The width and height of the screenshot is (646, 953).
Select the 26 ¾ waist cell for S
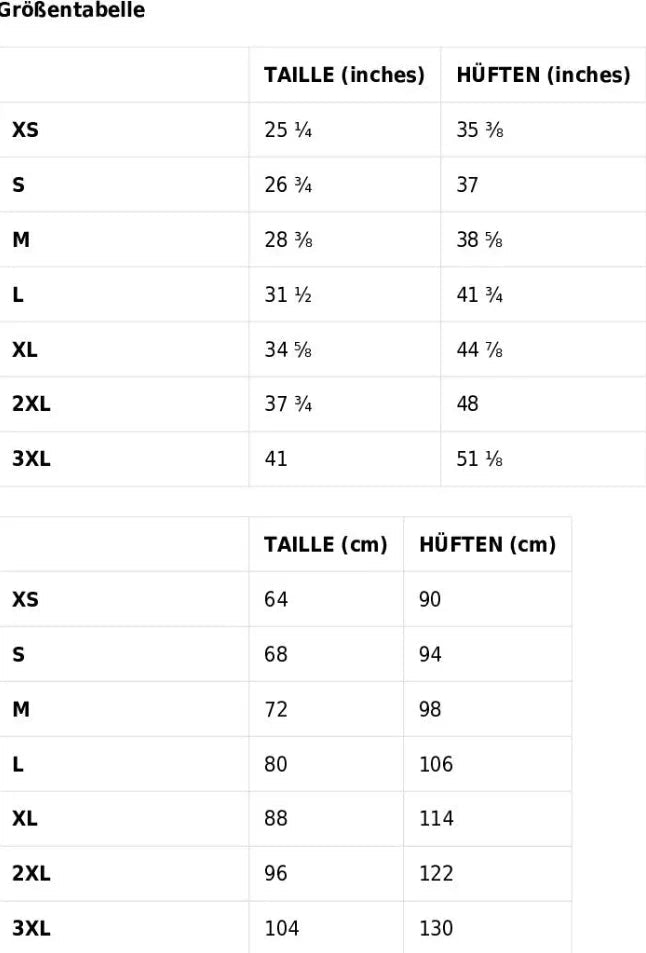[x=288, y=185]
